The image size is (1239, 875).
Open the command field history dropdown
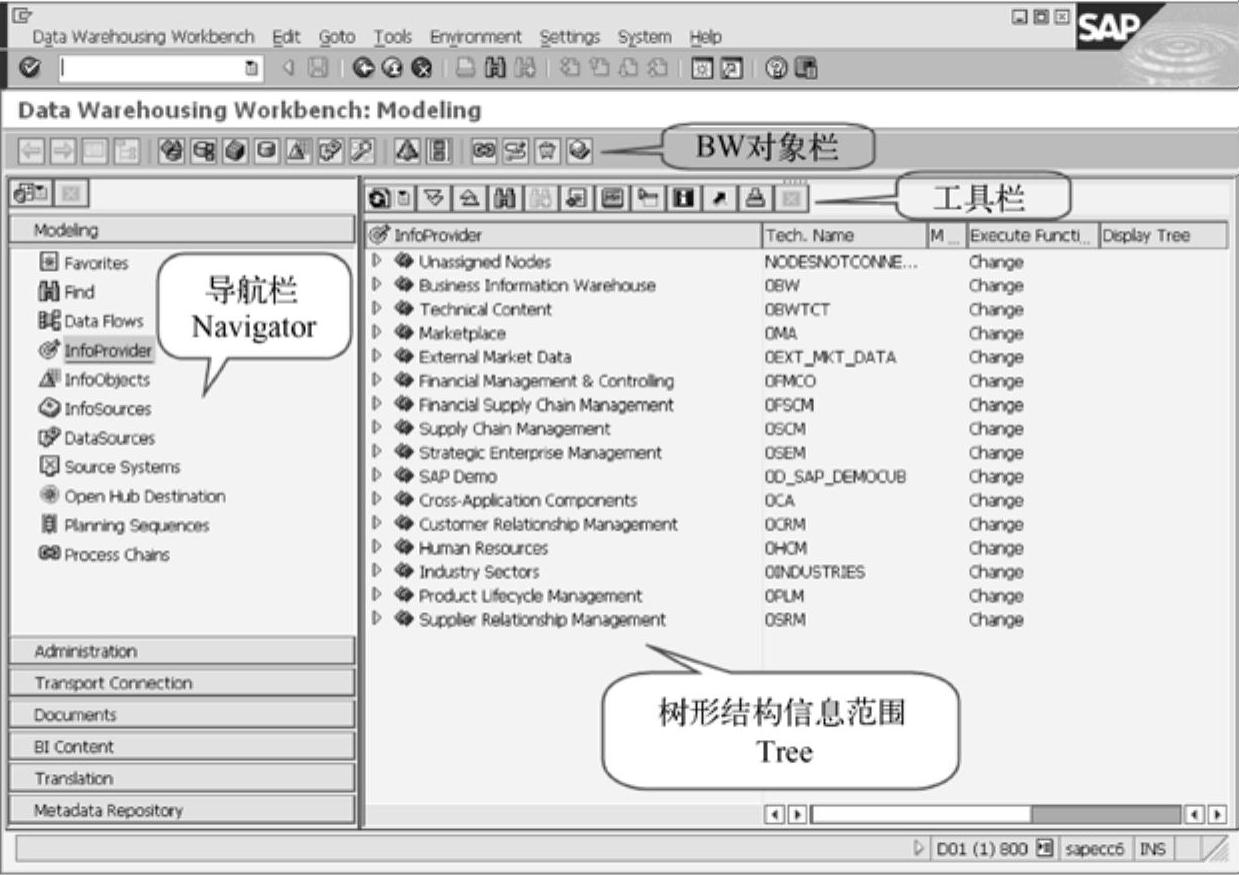pyautogui.click(x=250, y=69)
